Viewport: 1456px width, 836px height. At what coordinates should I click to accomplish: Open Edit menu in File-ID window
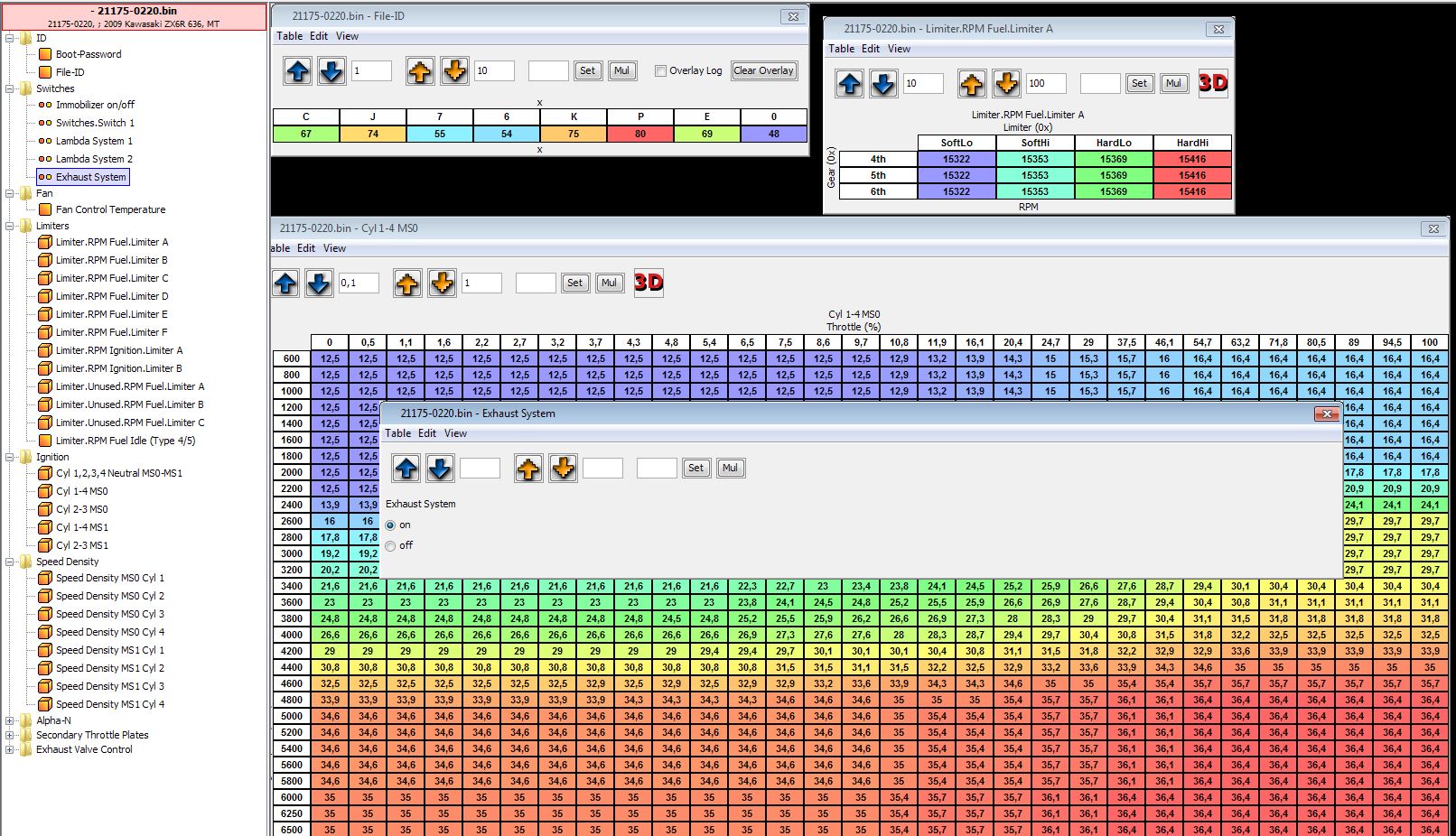(319, 36)
